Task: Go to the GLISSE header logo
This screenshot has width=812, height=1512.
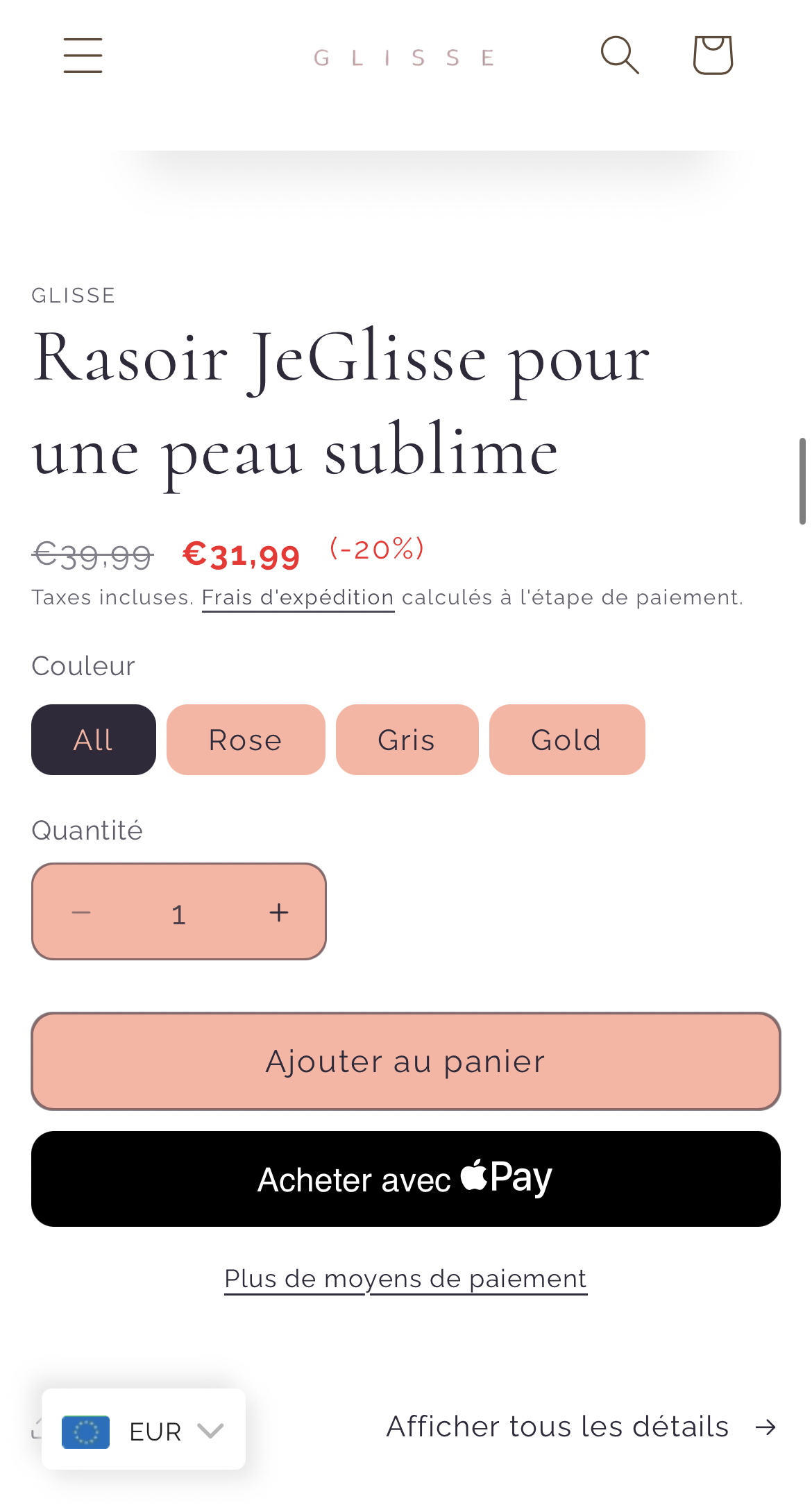Action: (x=404, y=58)
